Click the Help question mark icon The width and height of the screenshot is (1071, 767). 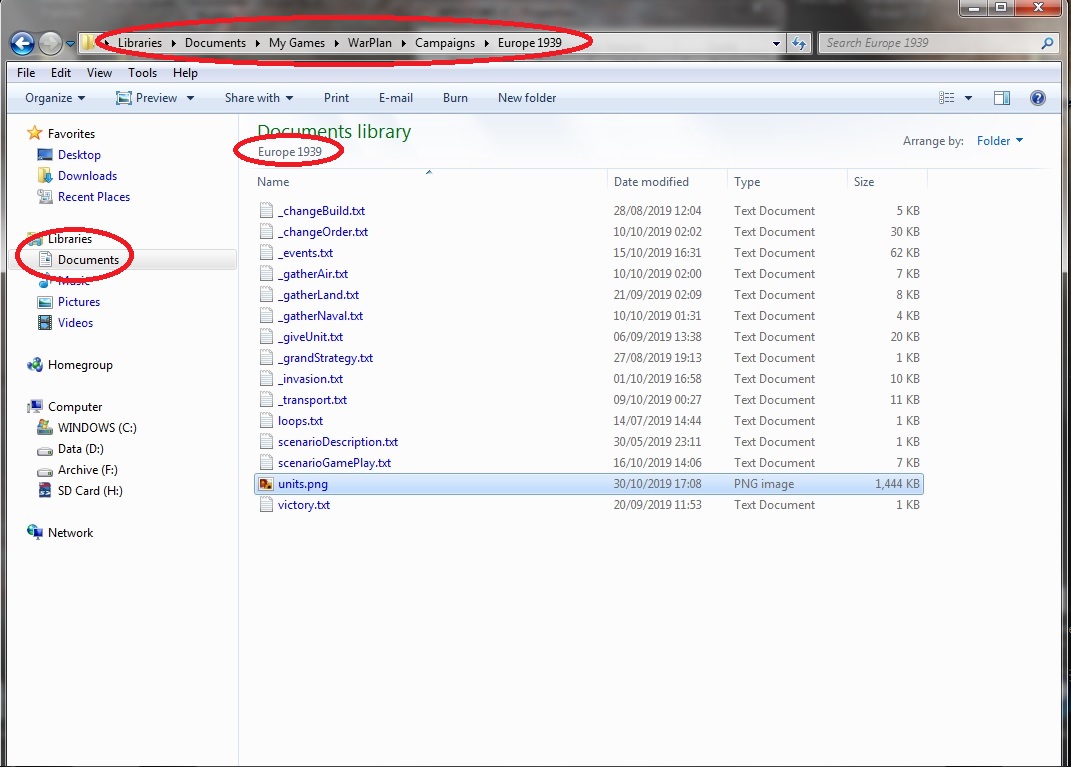pos(1038,98)
